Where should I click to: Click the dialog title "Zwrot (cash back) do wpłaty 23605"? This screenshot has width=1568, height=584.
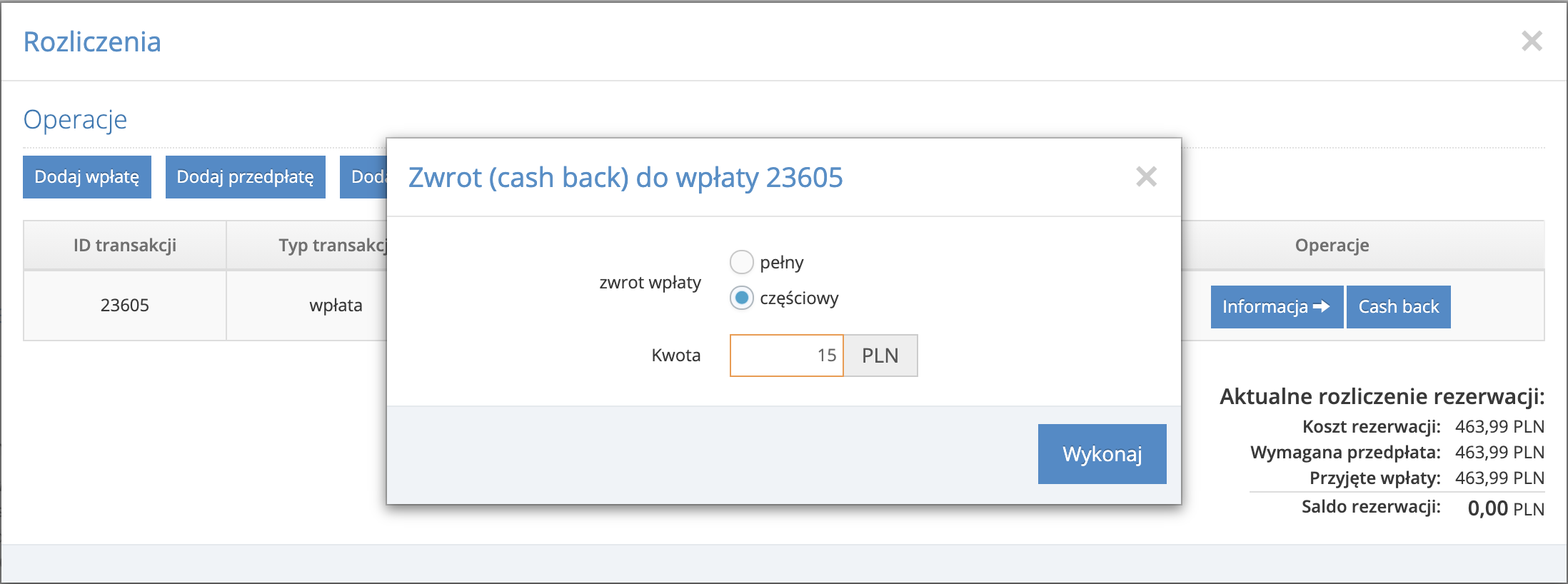pos(625,178)
